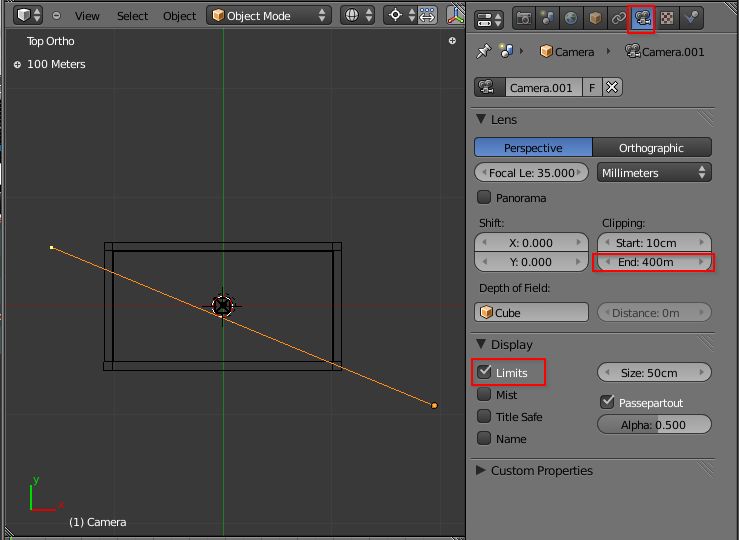Open the Object Mode dropdown
This screenshot has height=540, width=739.
click(x=269, y=15)
